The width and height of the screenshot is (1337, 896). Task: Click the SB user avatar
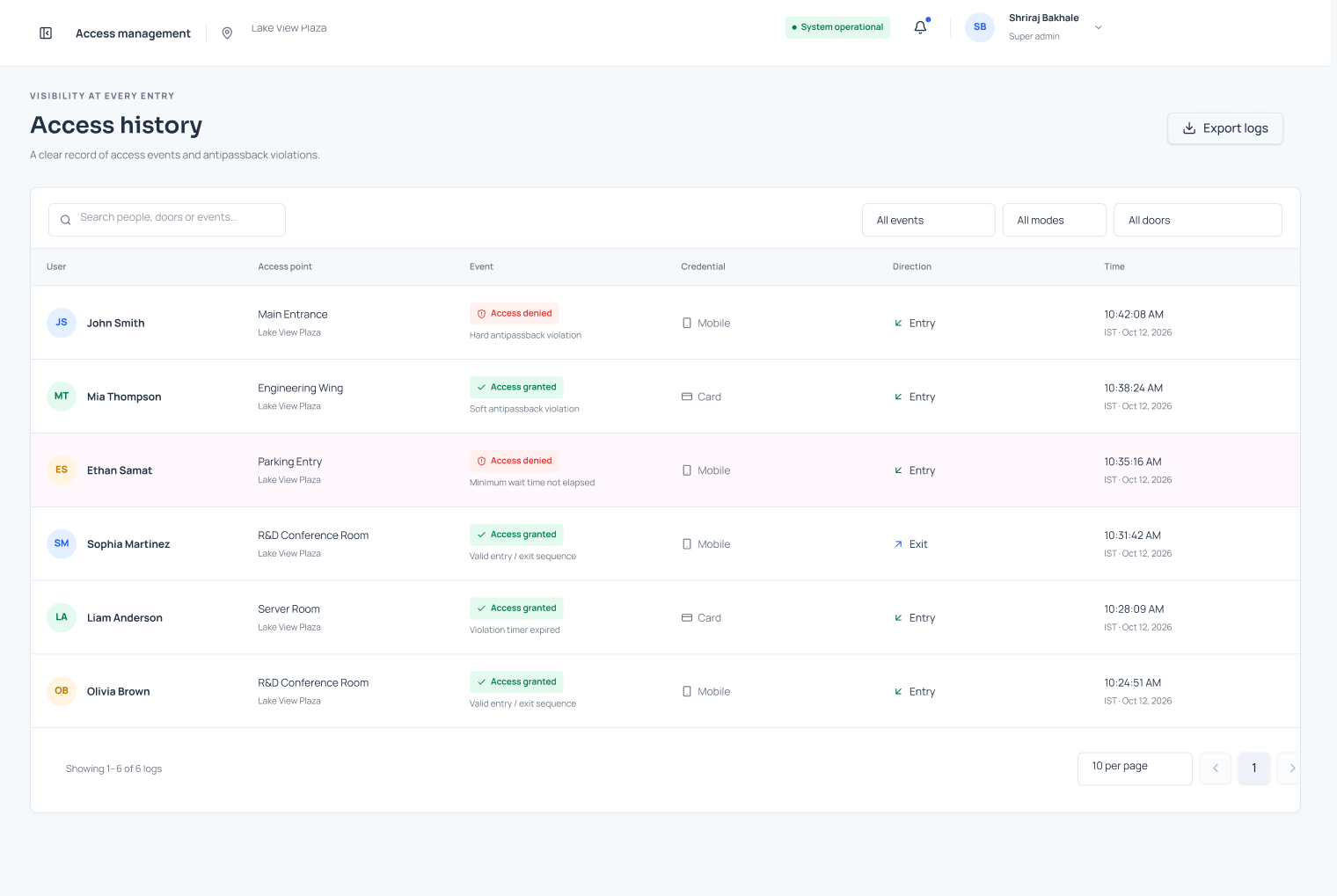(x=980, y=27)
